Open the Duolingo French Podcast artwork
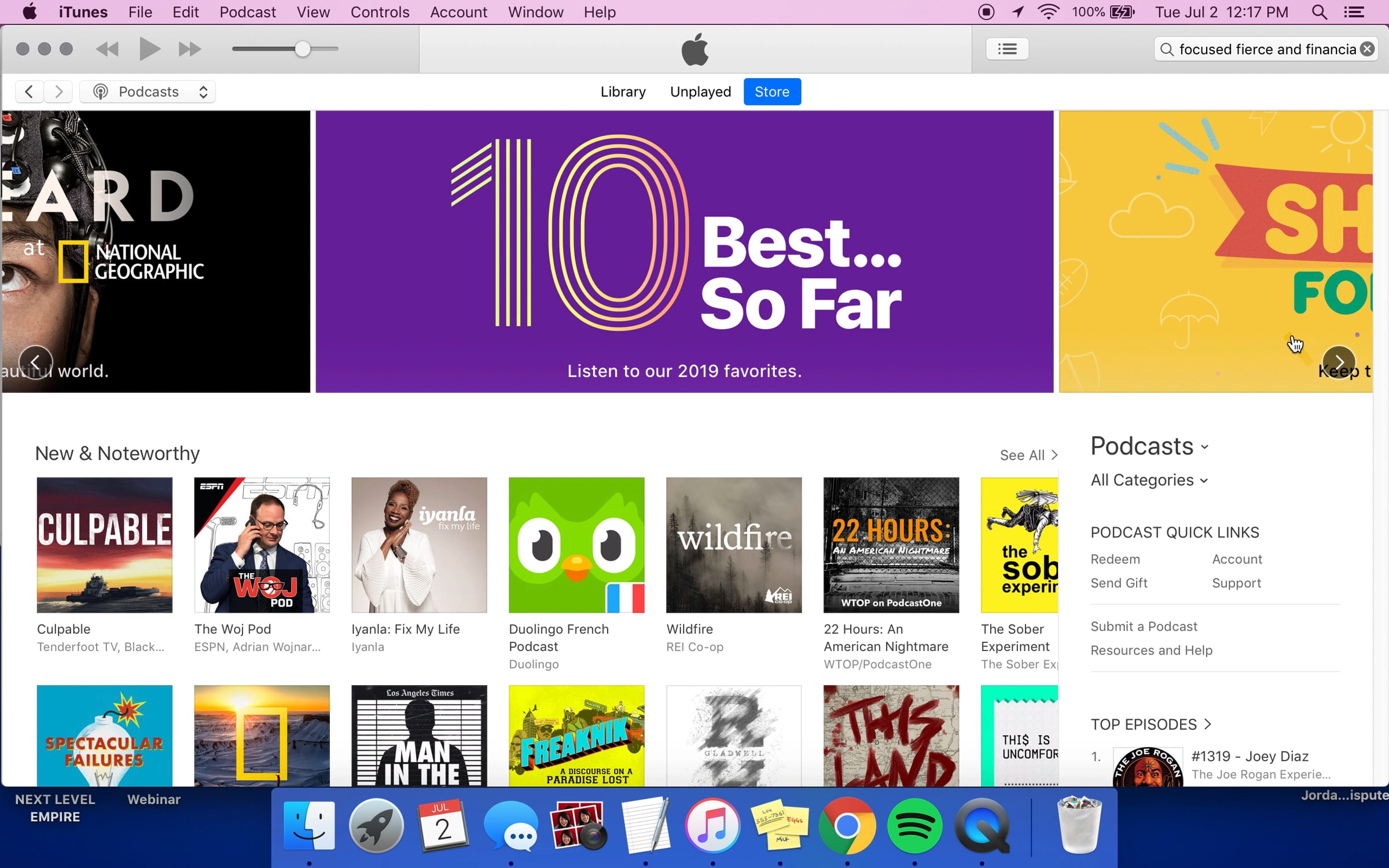 pos(577,545)
